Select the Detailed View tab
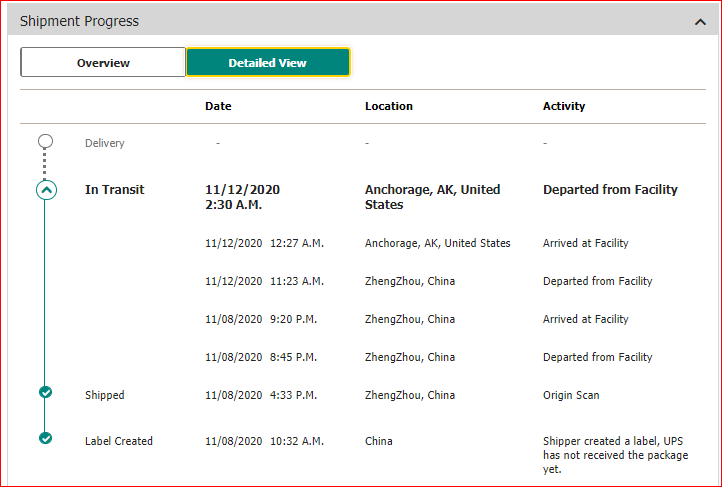 point(267,63)
